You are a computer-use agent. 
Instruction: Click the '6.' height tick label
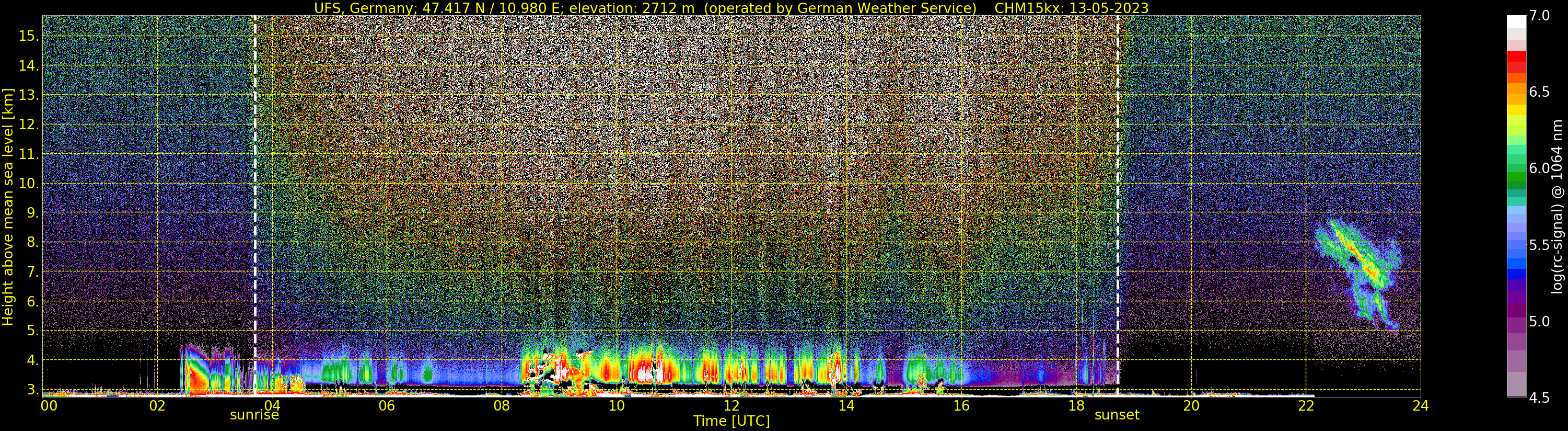click(x=33, y=301)
